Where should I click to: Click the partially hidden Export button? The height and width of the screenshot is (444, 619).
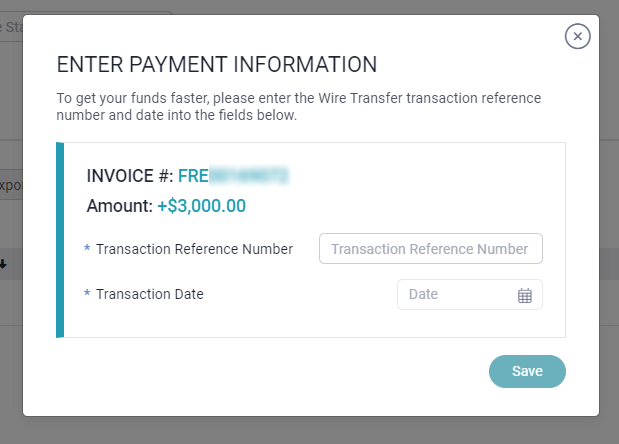point(11,185)
